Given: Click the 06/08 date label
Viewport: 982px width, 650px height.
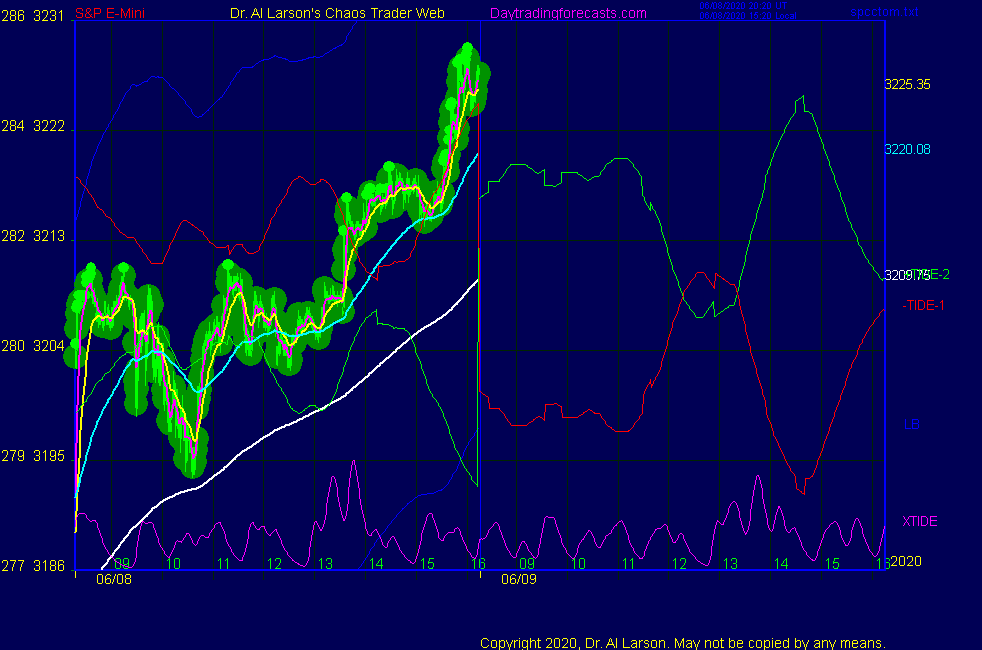Looking at the screenshot, I should tap(114, 579).
